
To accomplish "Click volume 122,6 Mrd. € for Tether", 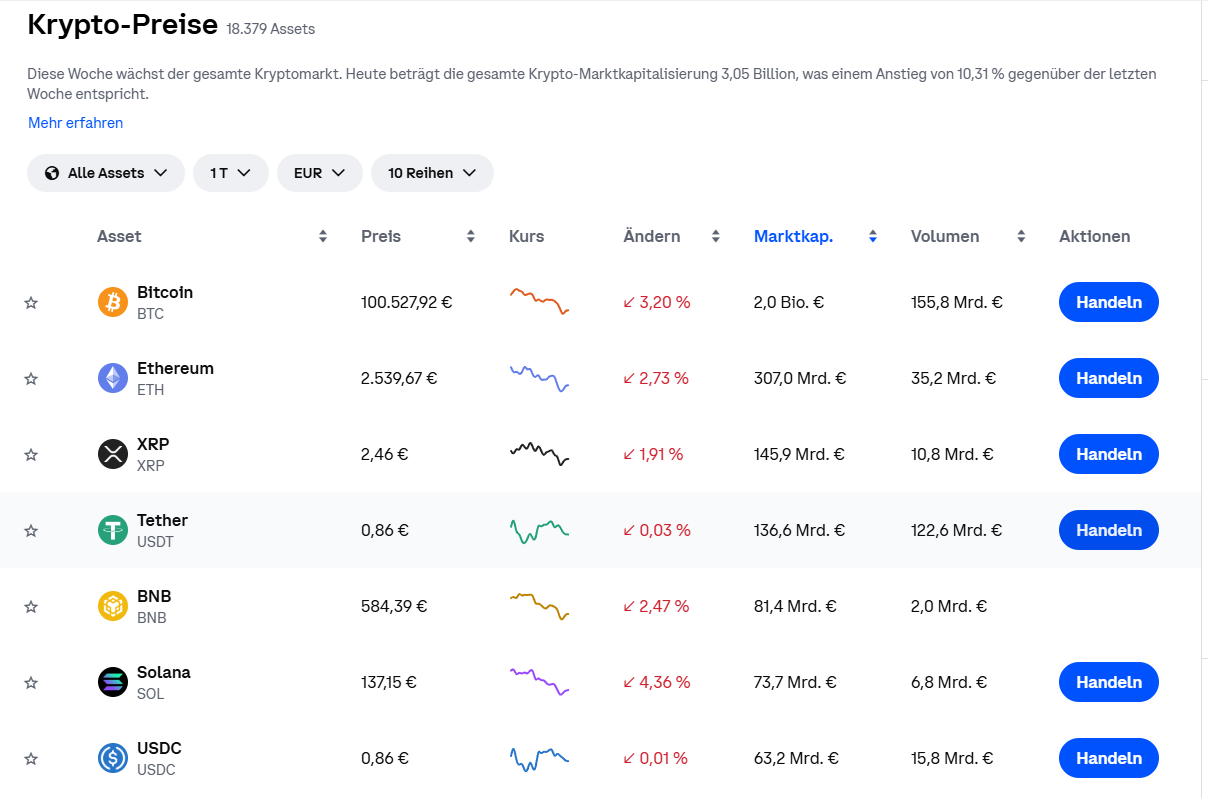I will tap(957, 530).
